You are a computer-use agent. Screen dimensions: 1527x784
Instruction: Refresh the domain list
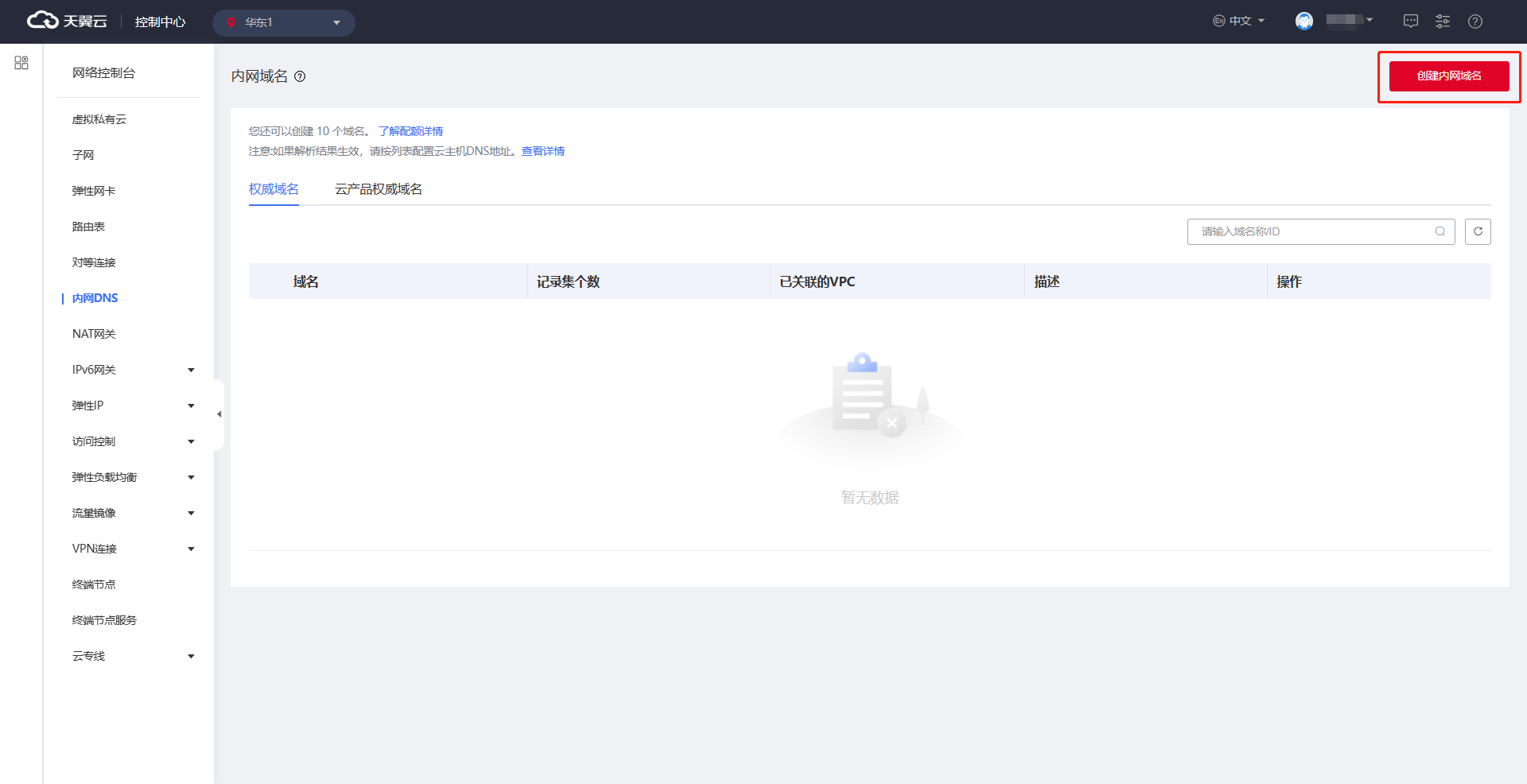pos(1477,231)
